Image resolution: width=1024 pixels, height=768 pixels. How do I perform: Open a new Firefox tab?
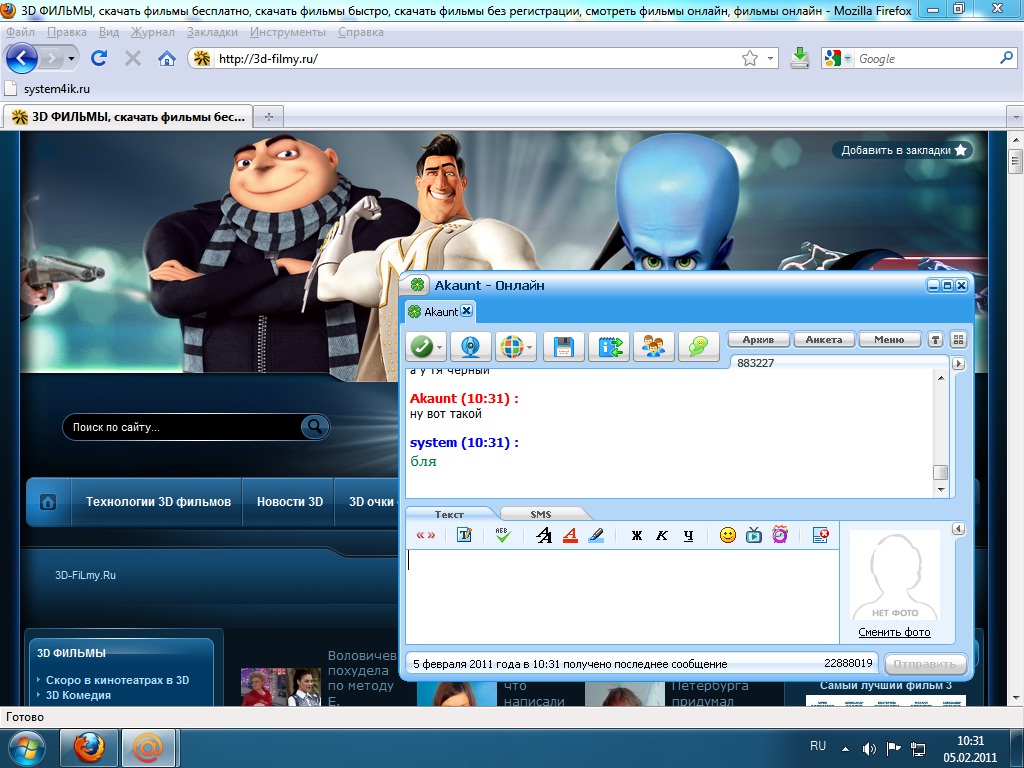tap(268, 117)
